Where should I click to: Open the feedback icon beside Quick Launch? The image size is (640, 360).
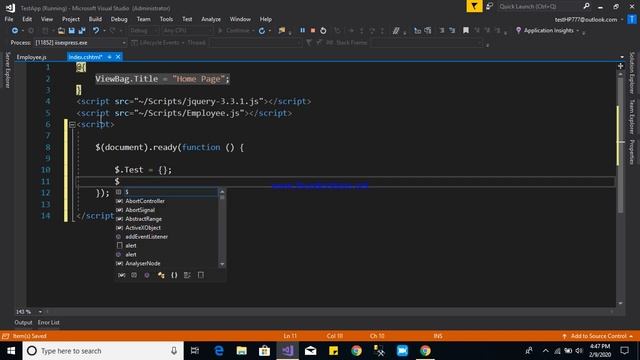tap(489, 6)
